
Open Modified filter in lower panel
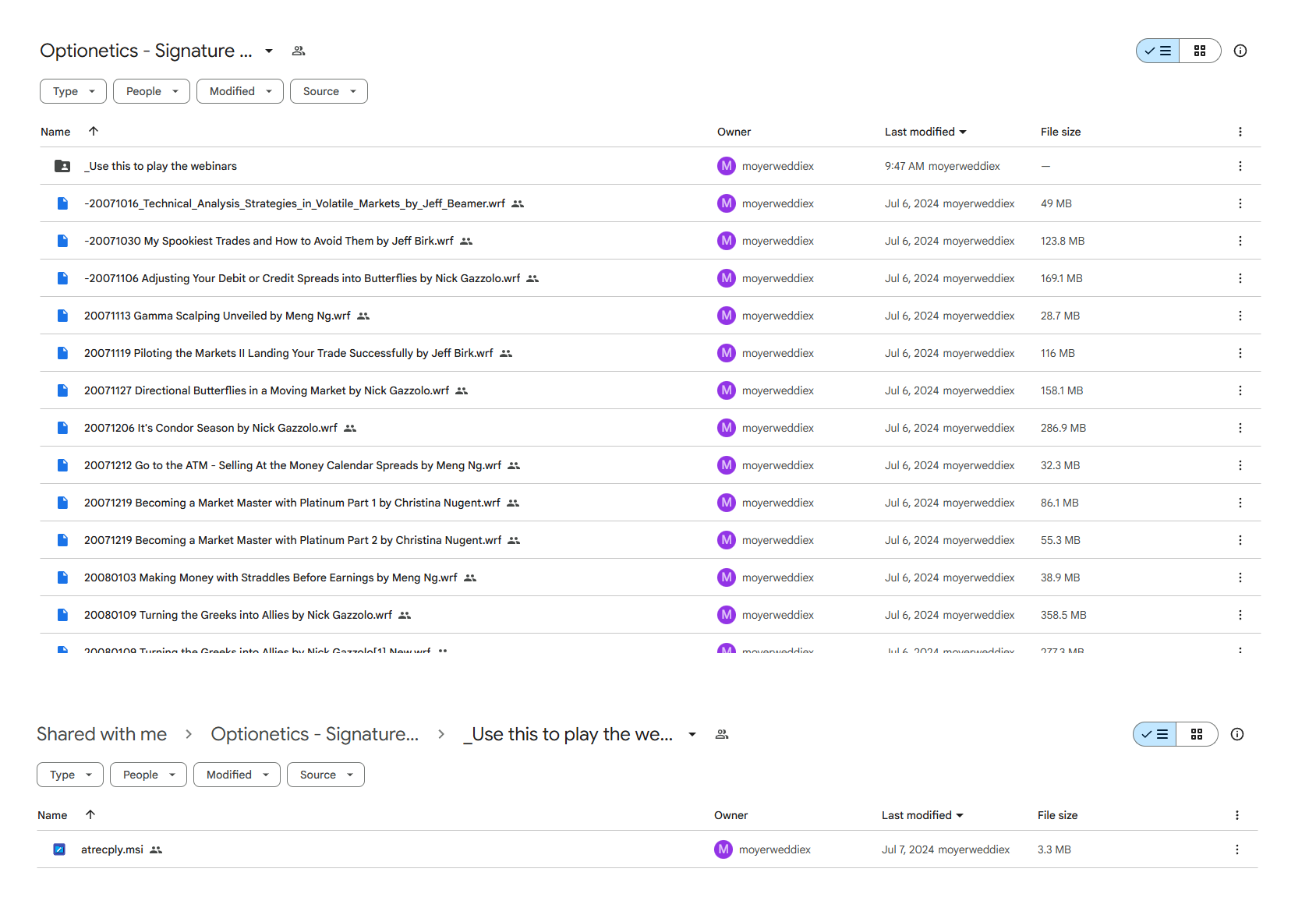[237, 775]
